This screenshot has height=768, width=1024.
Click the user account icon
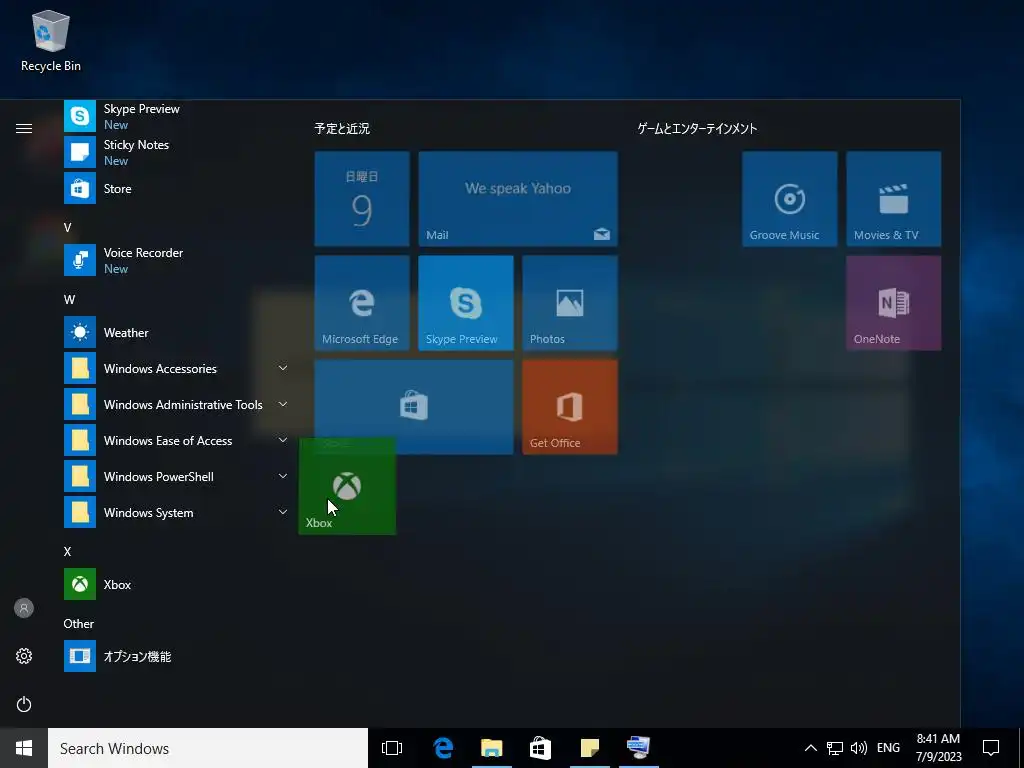pyautogui.click(x=24, y=608)
